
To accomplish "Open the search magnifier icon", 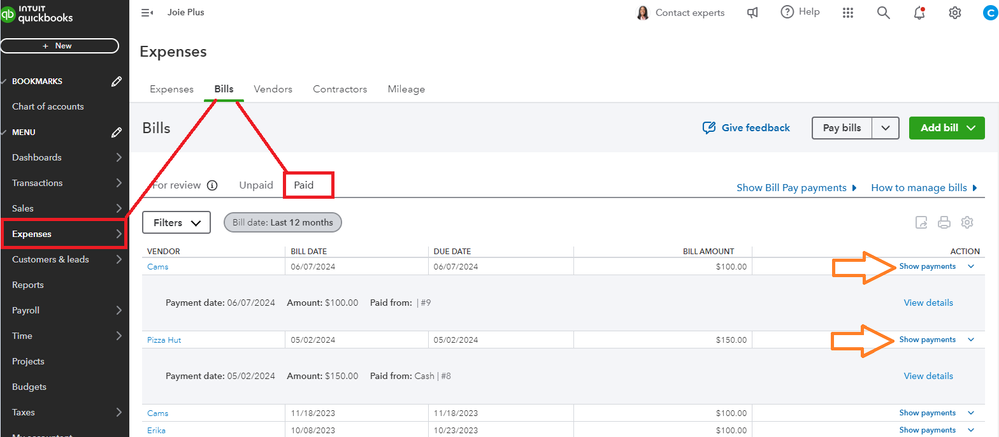I will pos(883,13).
